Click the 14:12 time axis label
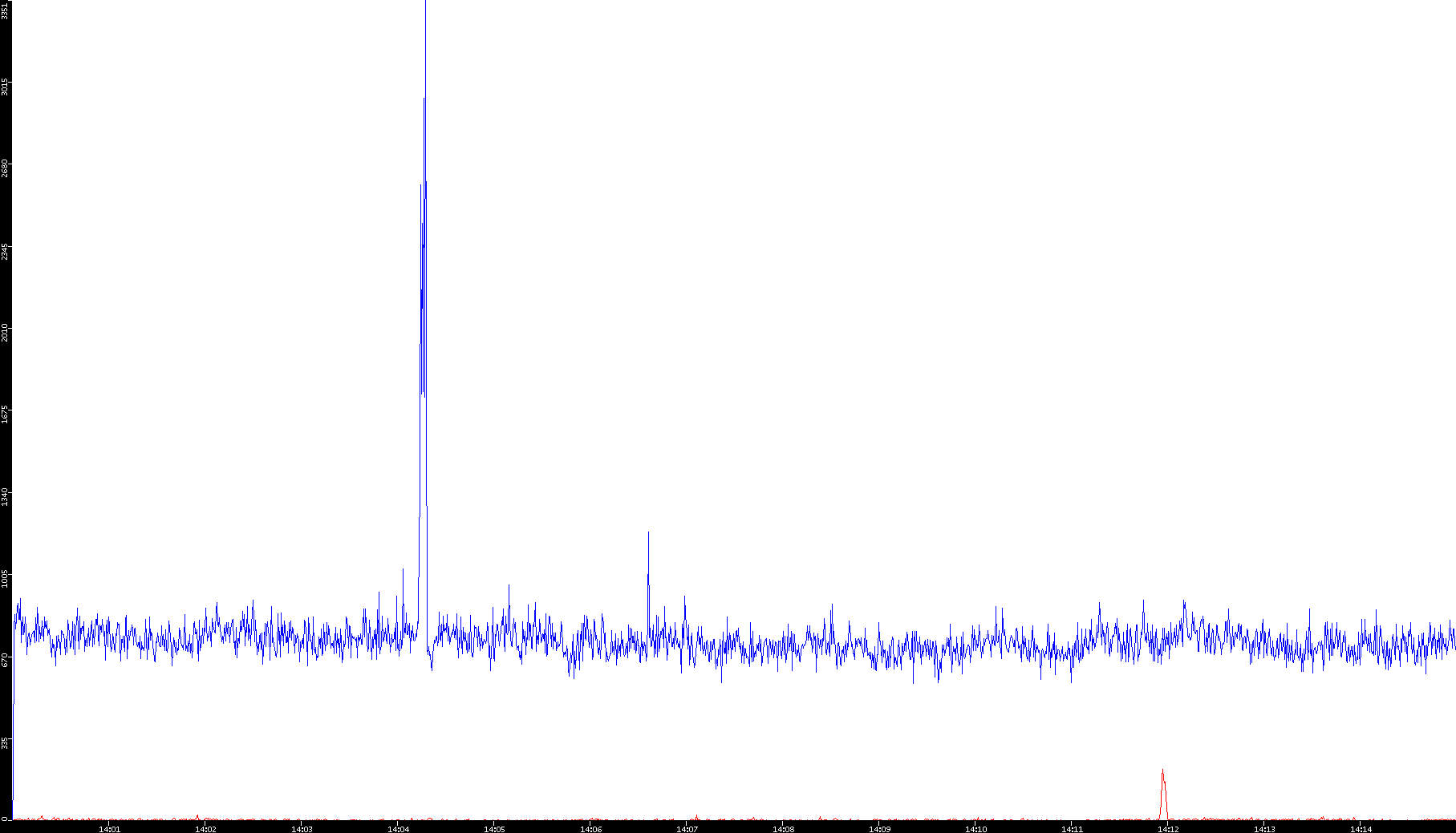 click(1168, 829)
